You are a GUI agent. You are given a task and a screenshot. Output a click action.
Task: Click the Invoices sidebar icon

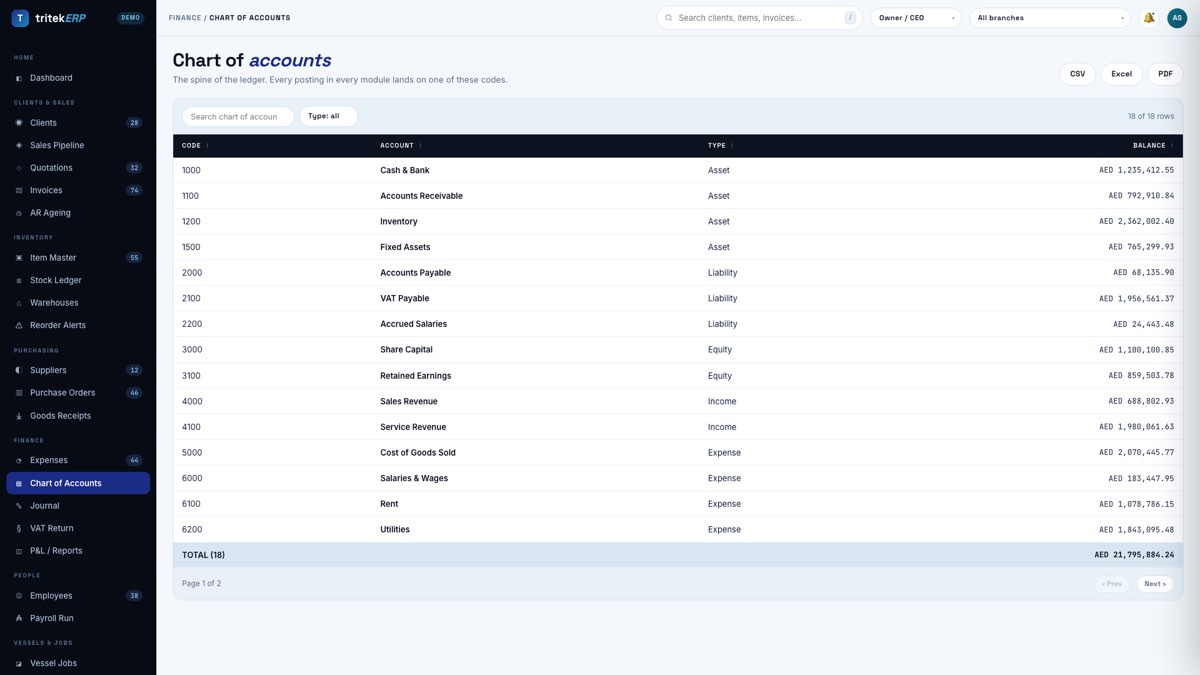pos(19,190)
